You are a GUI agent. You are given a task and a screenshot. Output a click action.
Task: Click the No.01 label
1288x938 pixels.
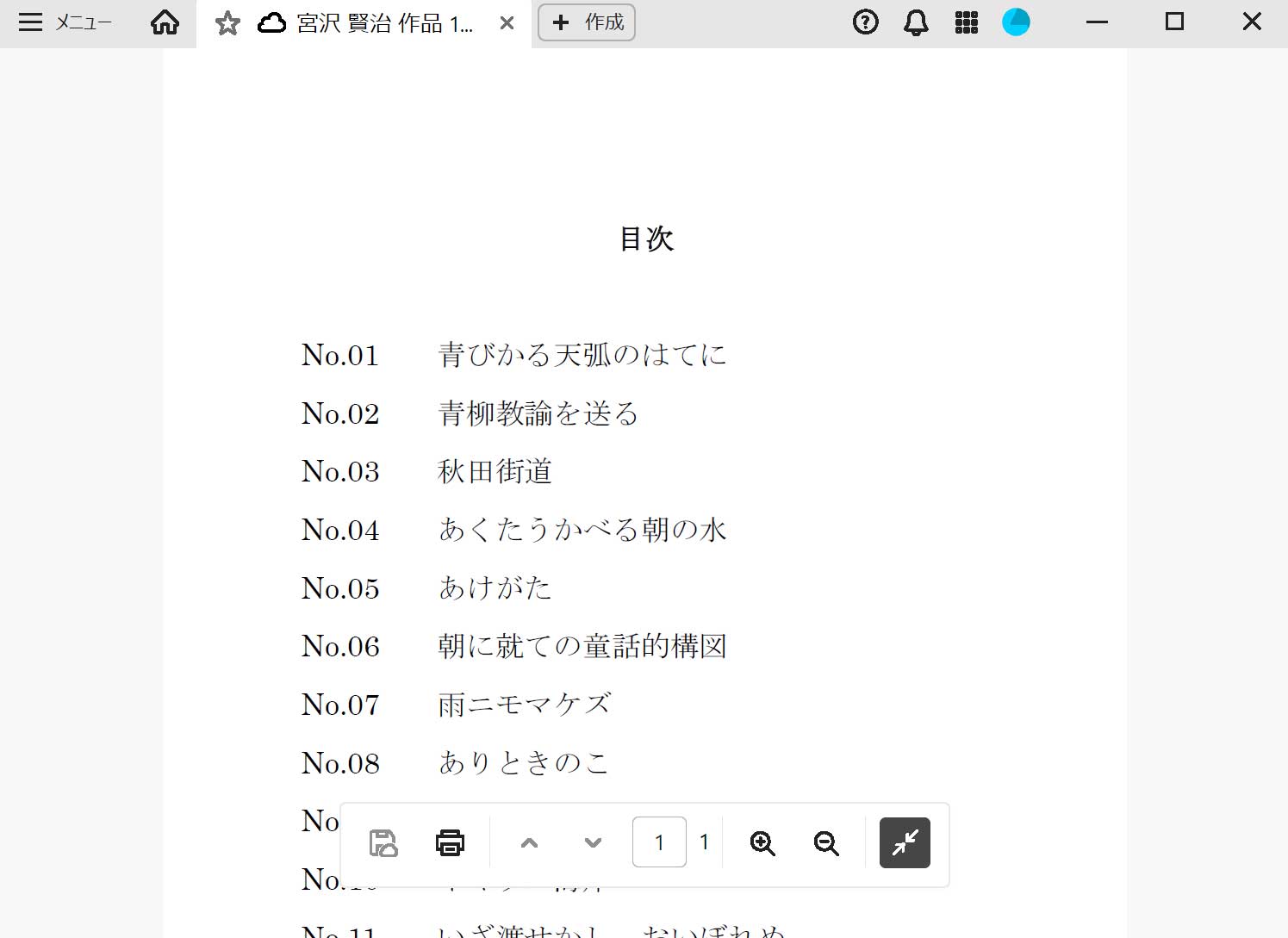(340, 355)
